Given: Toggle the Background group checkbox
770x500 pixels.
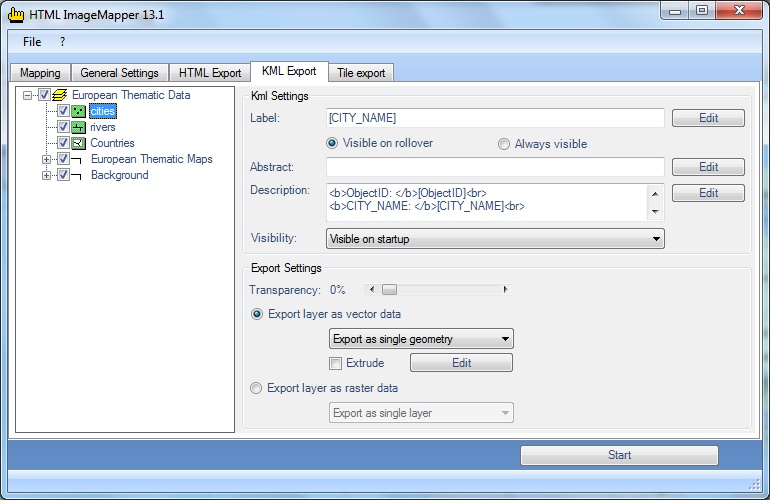Looking at the screenshot, I should (63, 175).
